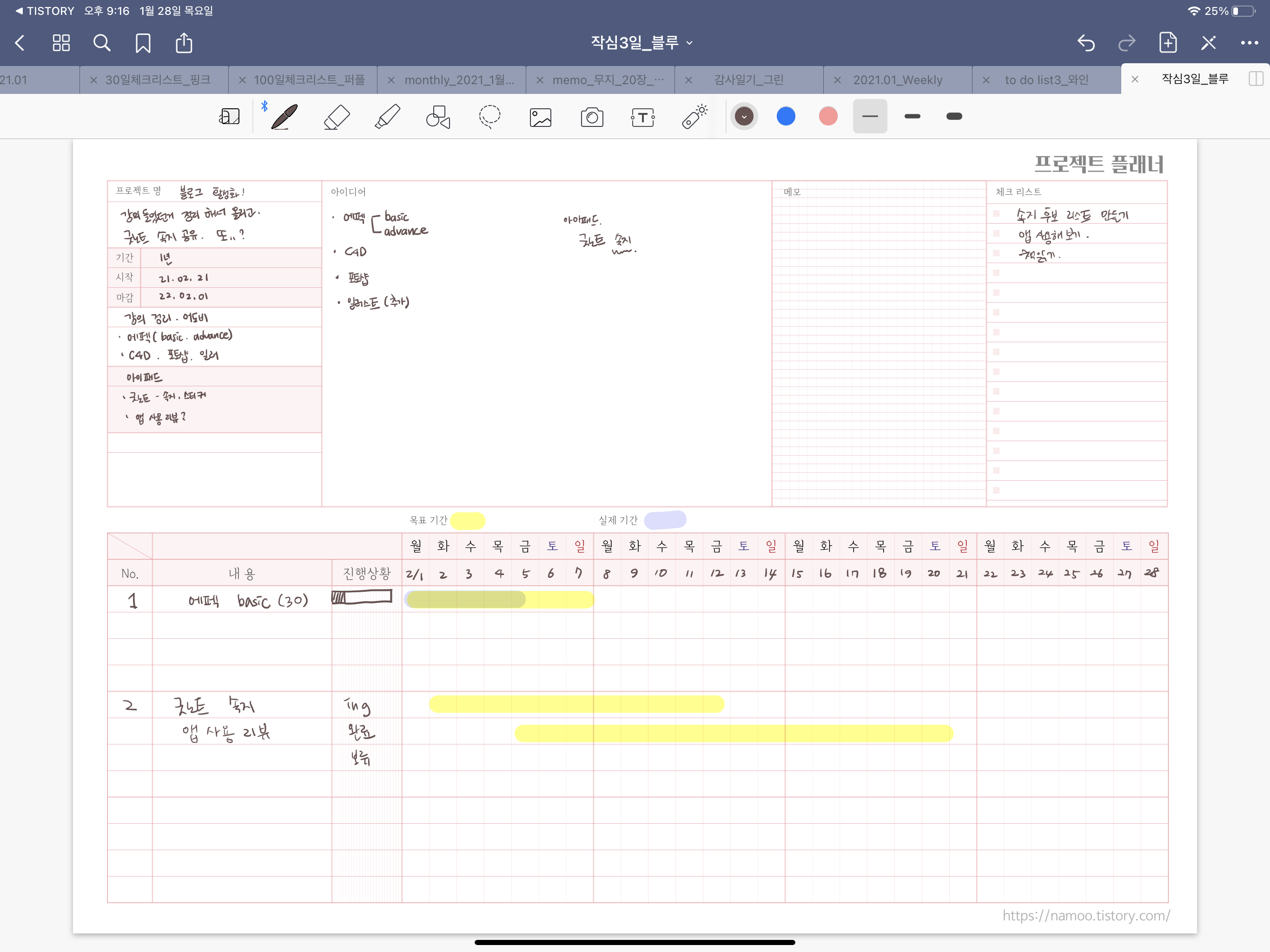Screen dimensions: 1270x952
Task: Open the three-dots more options menu
Action: click(1249, 43)
